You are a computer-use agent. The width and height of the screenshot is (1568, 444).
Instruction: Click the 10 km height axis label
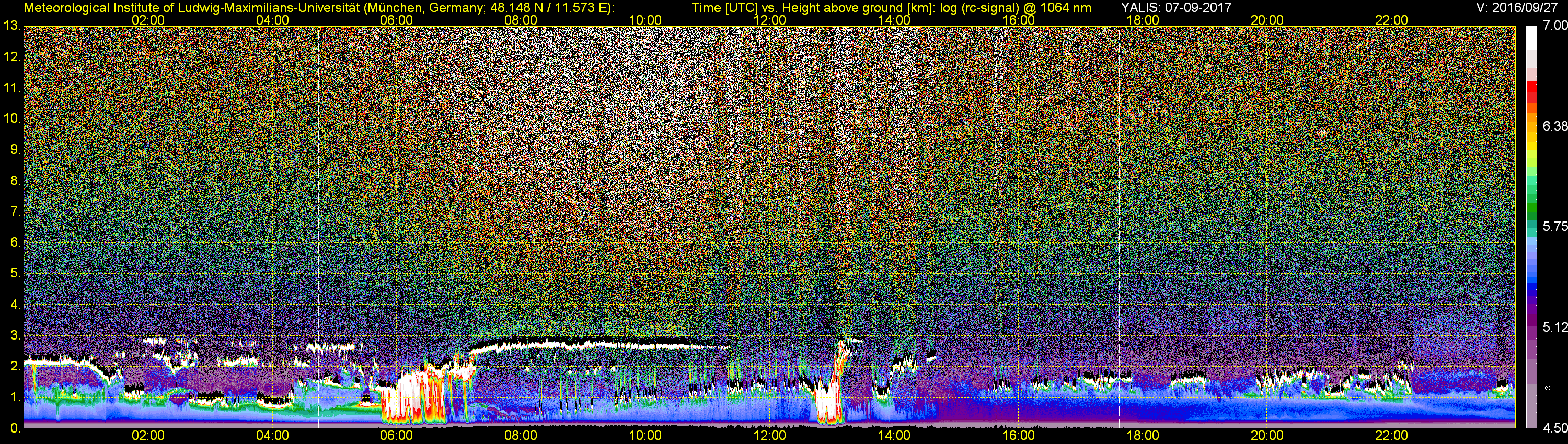point(11,119)
